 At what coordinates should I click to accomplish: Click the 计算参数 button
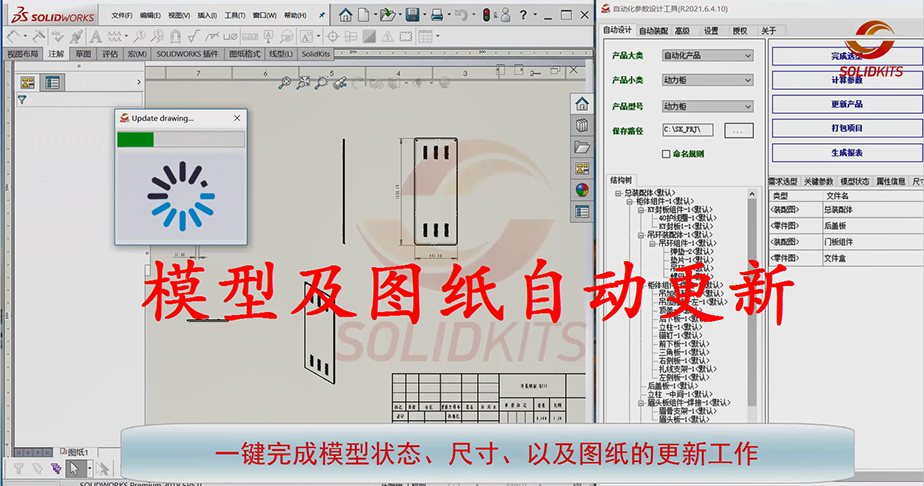coord(847,80)
